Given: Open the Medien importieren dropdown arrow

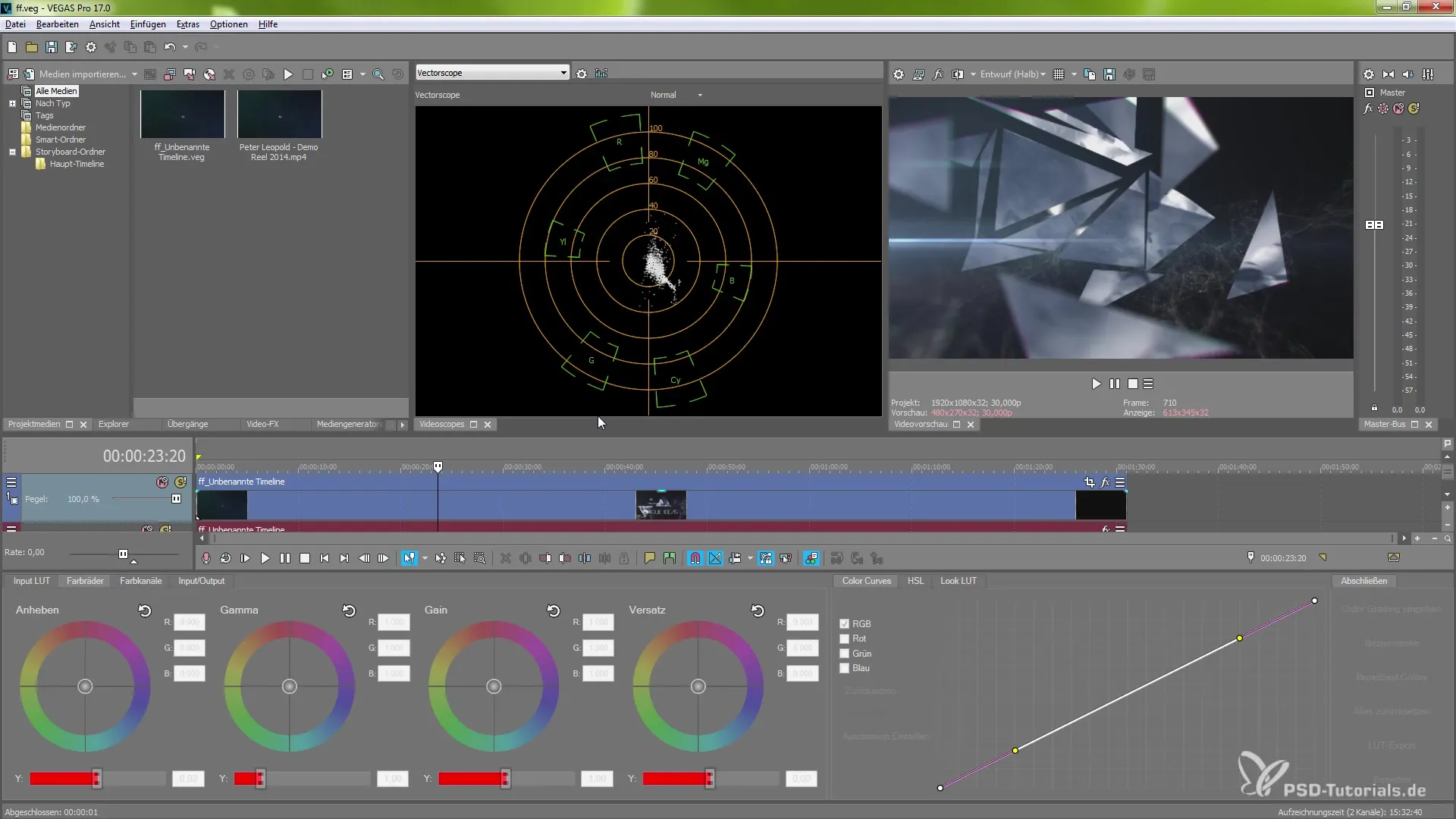Looking at the screenshot, I should pyautogui.click(x=134, y=74).
